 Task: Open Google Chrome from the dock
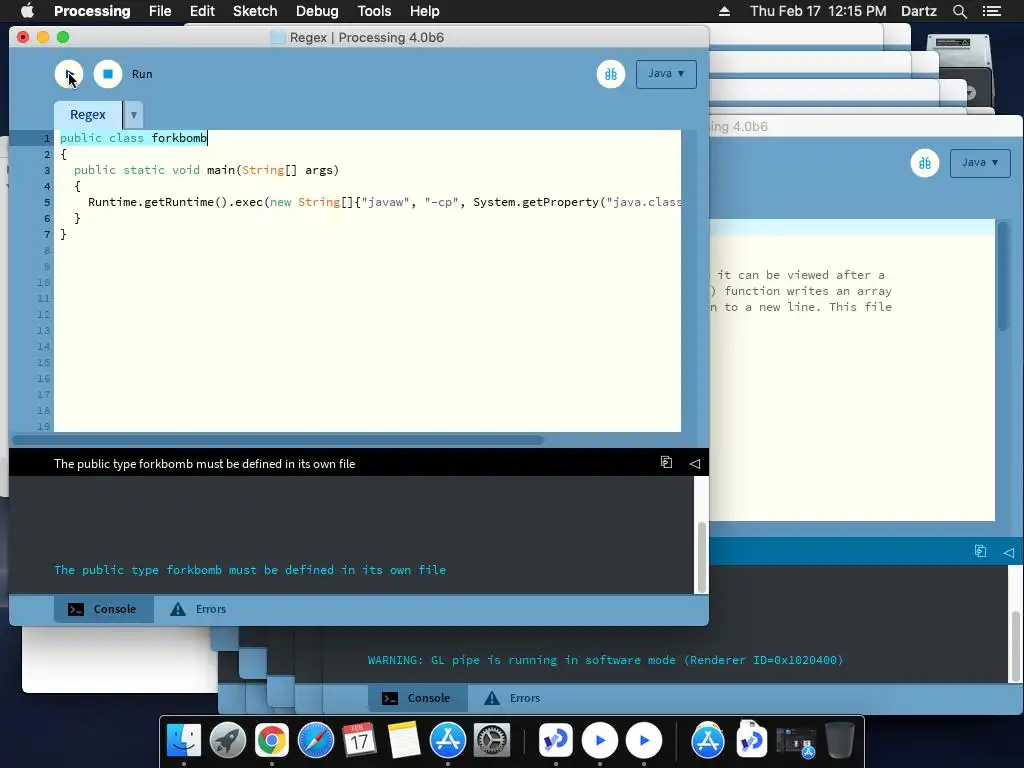pos(272,741)
